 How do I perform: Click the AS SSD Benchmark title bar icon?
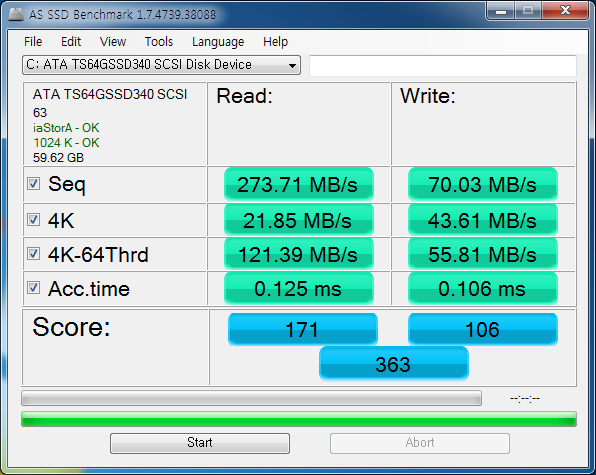click(16, 14)
